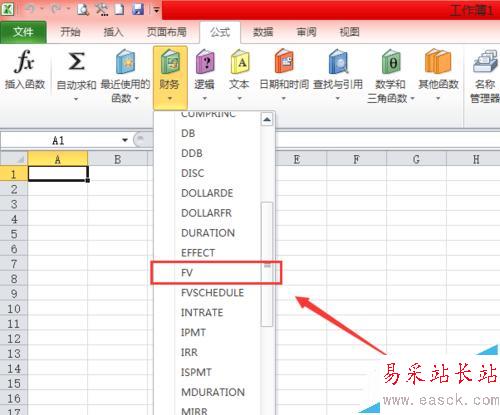The width and height of the screenshot is (500, 415).
Task: Click the new blank document icon in quick access toolbar
Action: (x=119, y=9)
